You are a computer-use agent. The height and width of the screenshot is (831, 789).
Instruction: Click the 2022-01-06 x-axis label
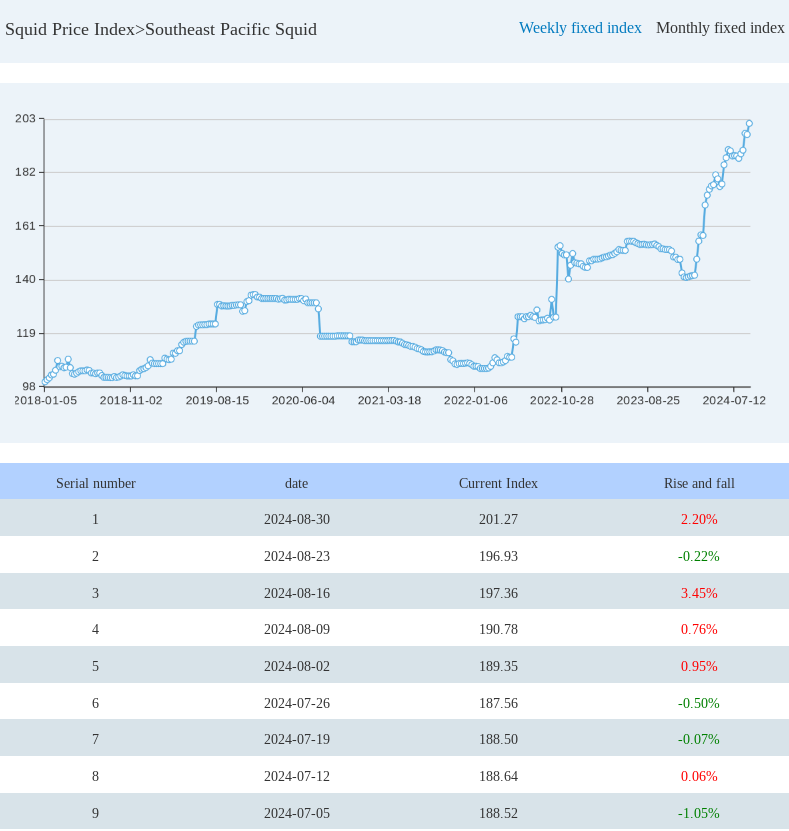(x=475, y=401)
